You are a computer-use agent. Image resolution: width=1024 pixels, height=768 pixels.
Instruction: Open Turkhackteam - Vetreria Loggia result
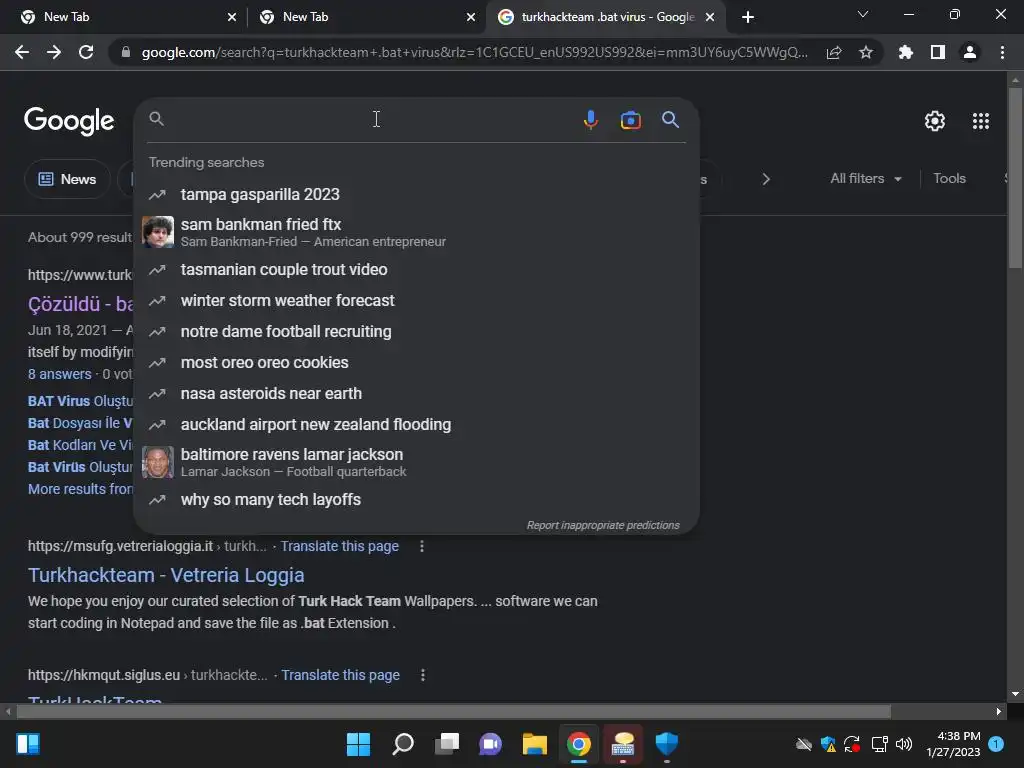(x=166, y=575)
